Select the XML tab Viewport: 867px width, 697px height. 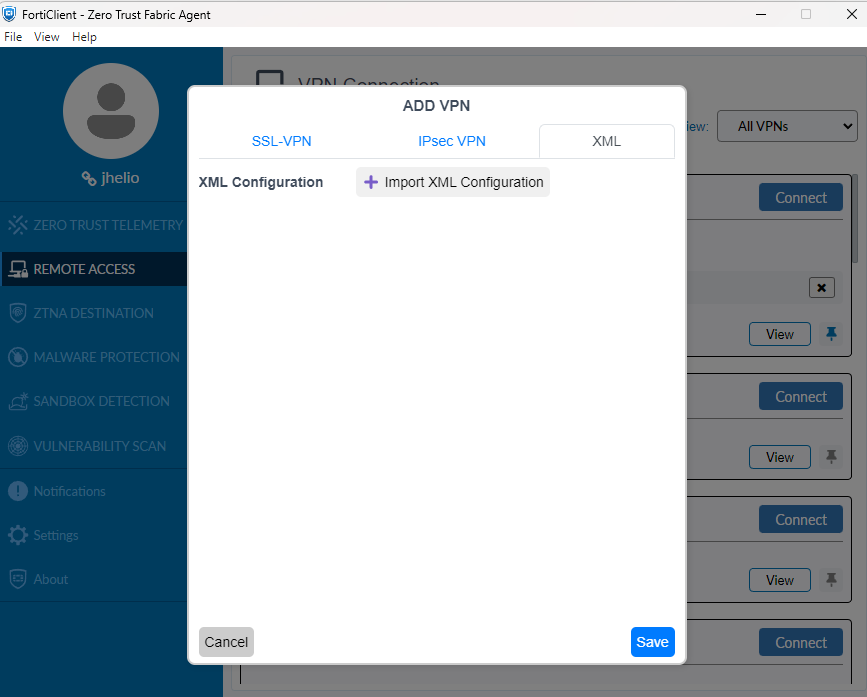[607, 142]
